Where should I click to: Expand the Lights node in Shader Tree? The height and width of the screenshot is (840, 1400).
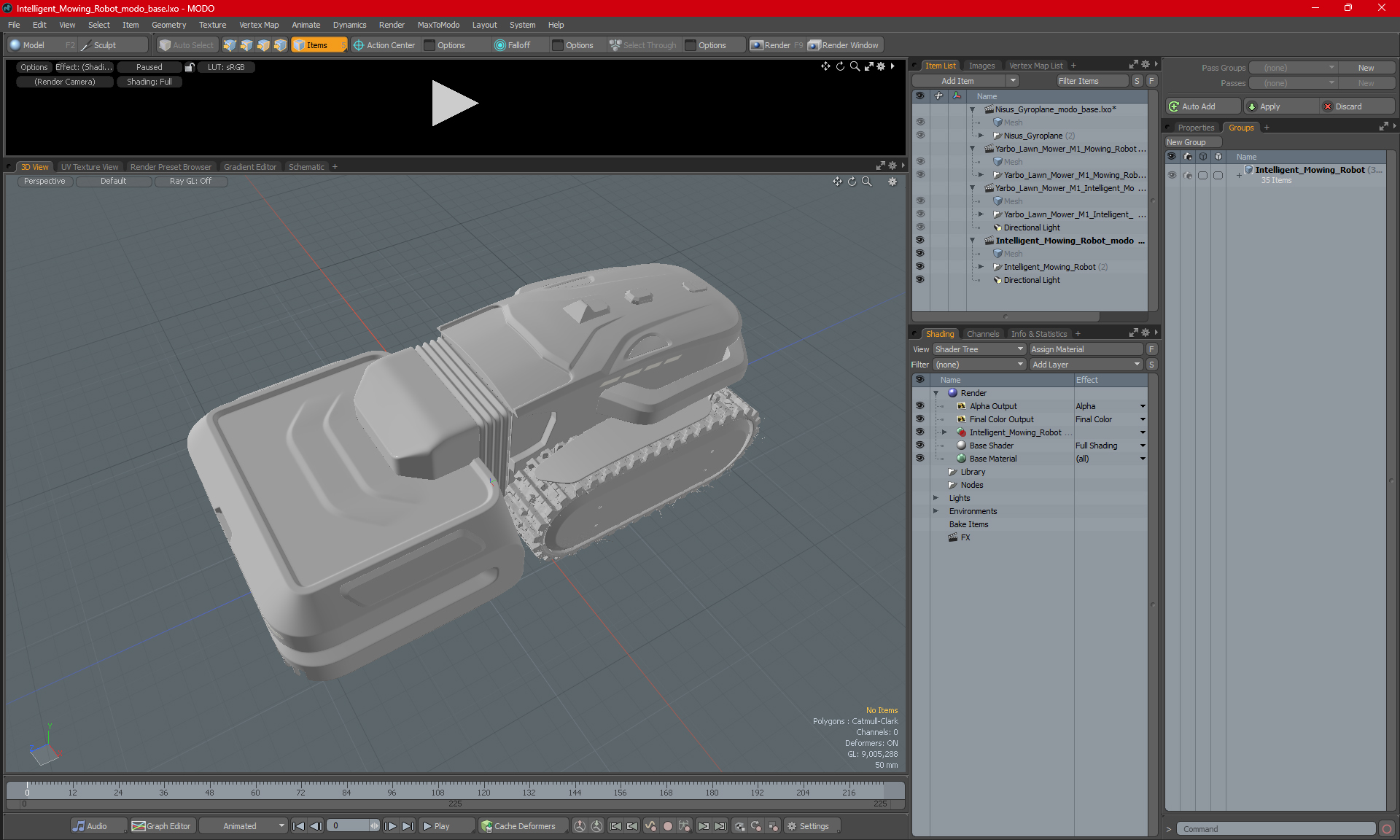point(936,498)
